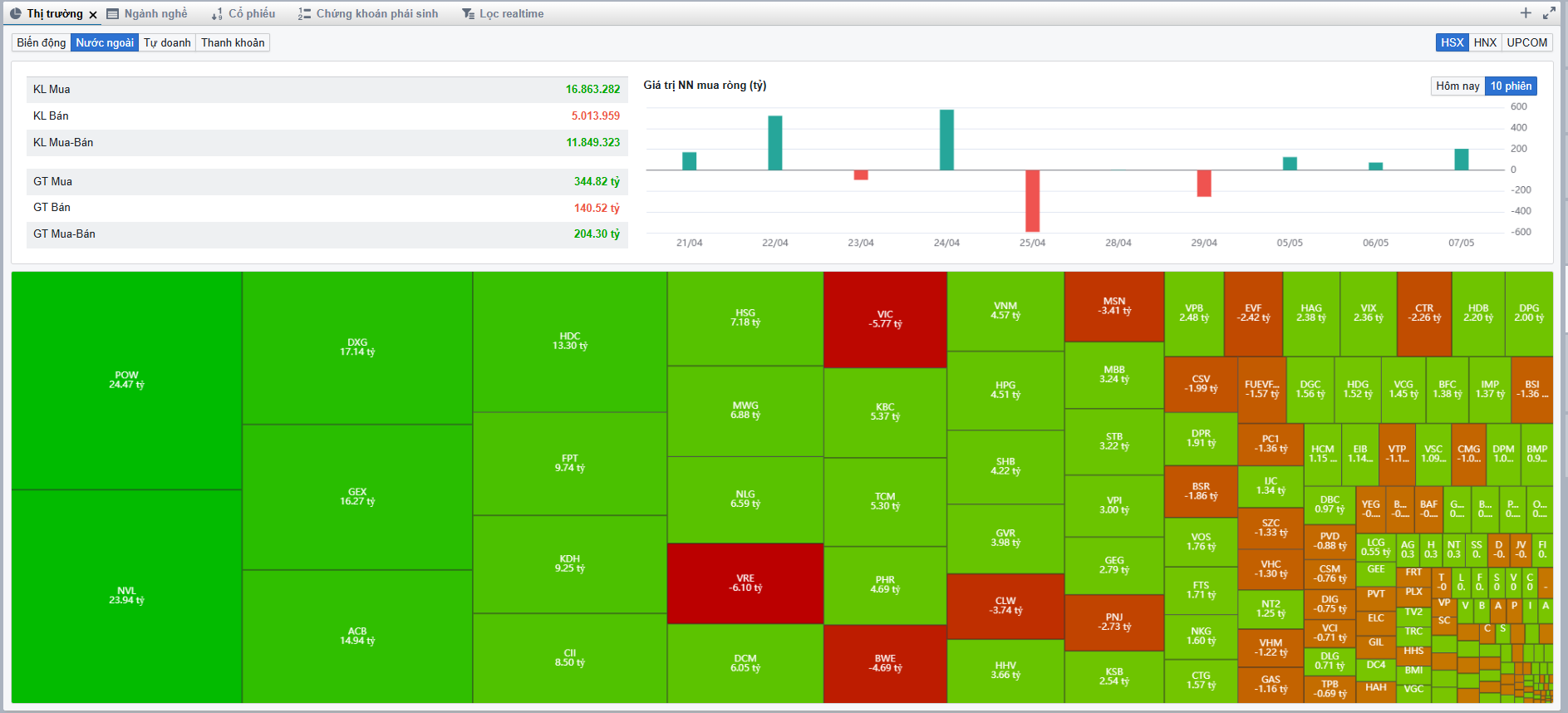1568x713 pixels.
Task: Click the ACB treemap tile
Action: point(357,637)
